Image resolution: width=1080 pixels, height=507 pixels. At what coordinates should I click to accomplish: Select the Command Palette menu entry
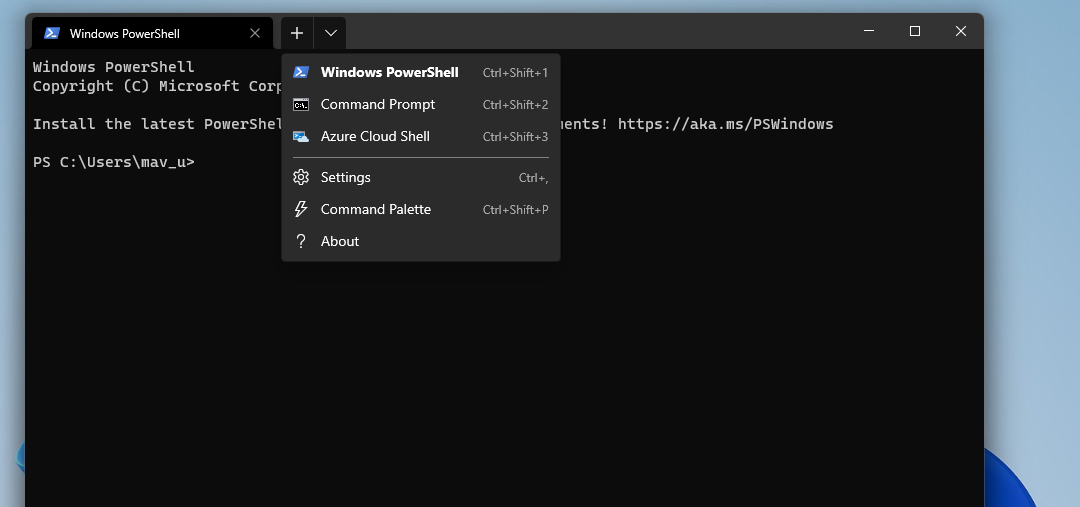[x=375, y=209]
